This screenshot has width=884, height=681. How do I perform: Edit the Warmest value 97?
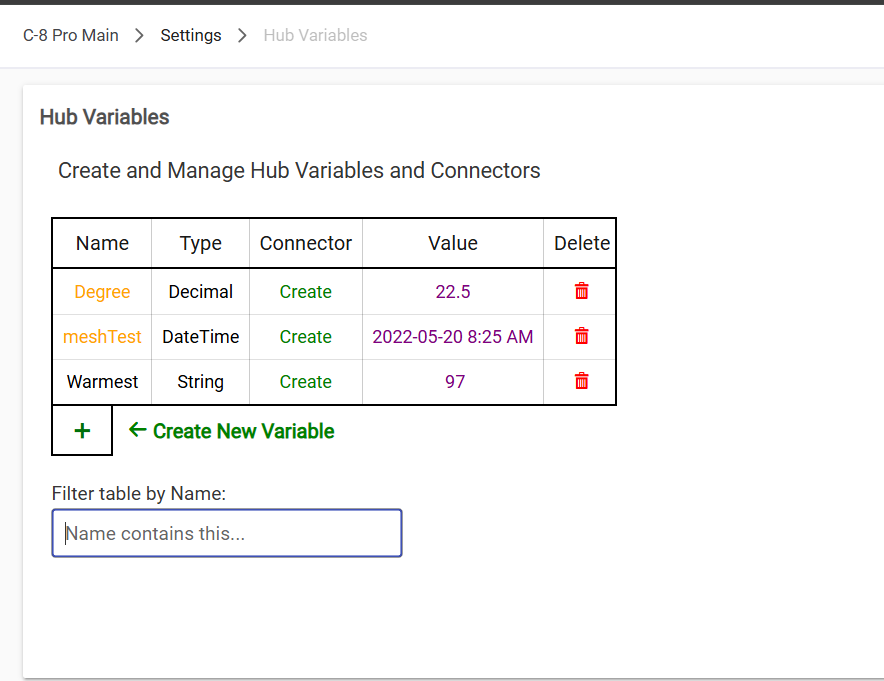[454, 382]
